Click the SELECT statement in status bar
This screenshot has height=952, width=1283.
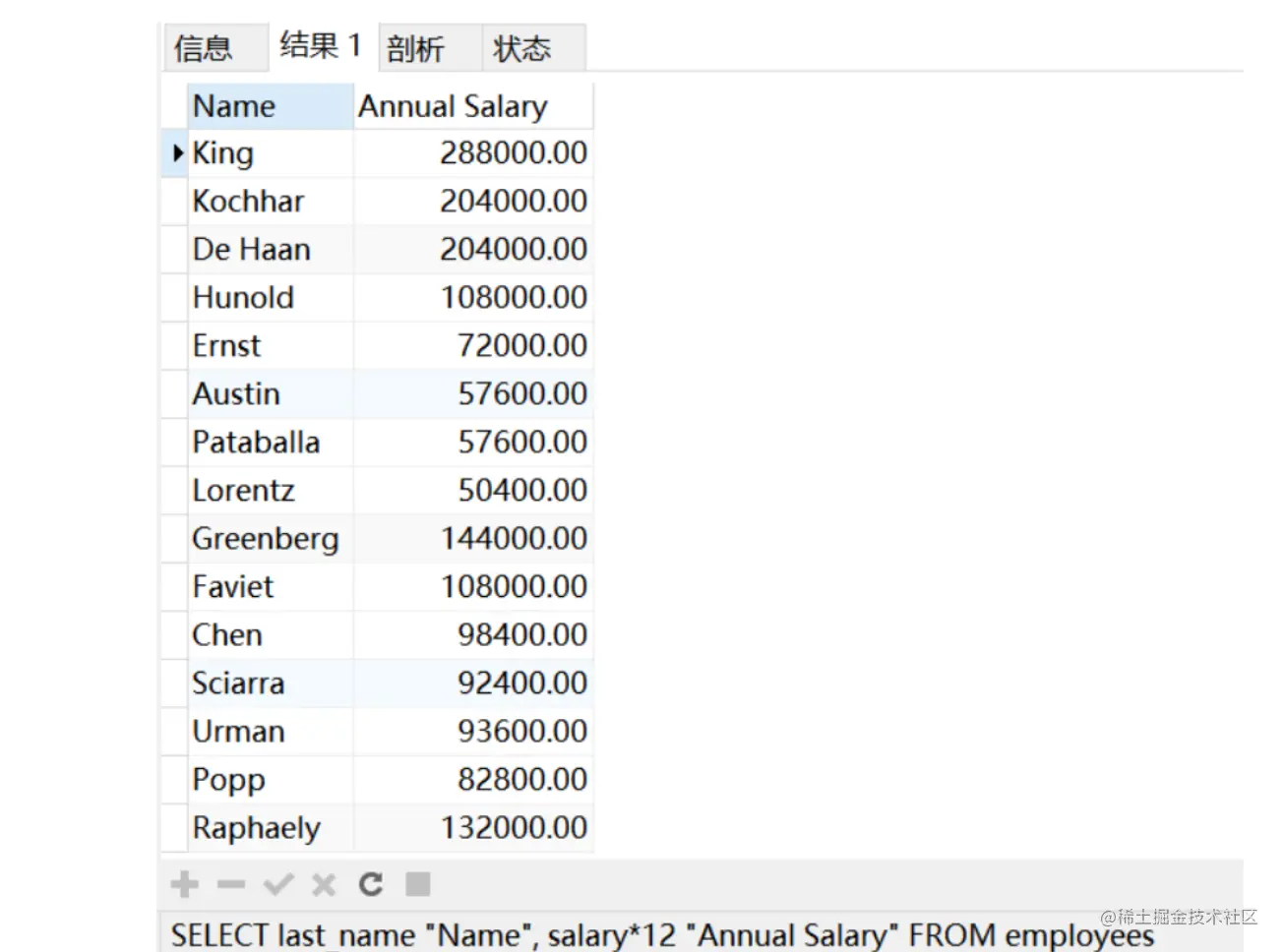click(662, 935)
